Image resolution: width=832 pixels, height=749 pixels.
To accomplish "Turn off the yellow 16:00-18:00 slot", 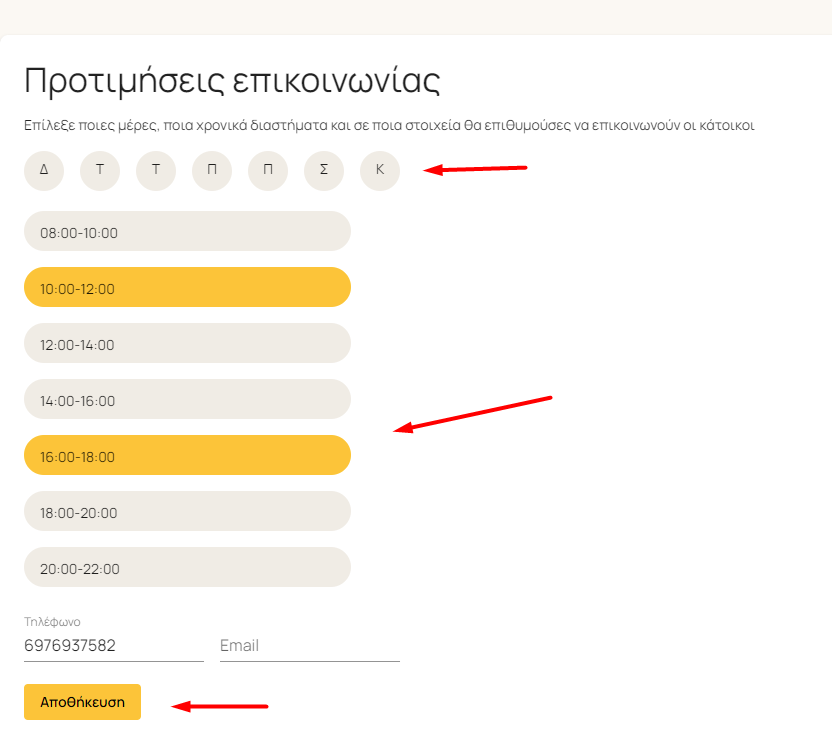I will point(187,455).
